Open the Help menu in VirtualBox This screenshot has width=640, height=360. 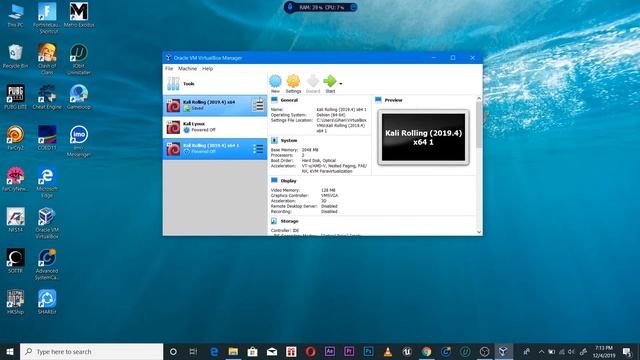point(207,69)
